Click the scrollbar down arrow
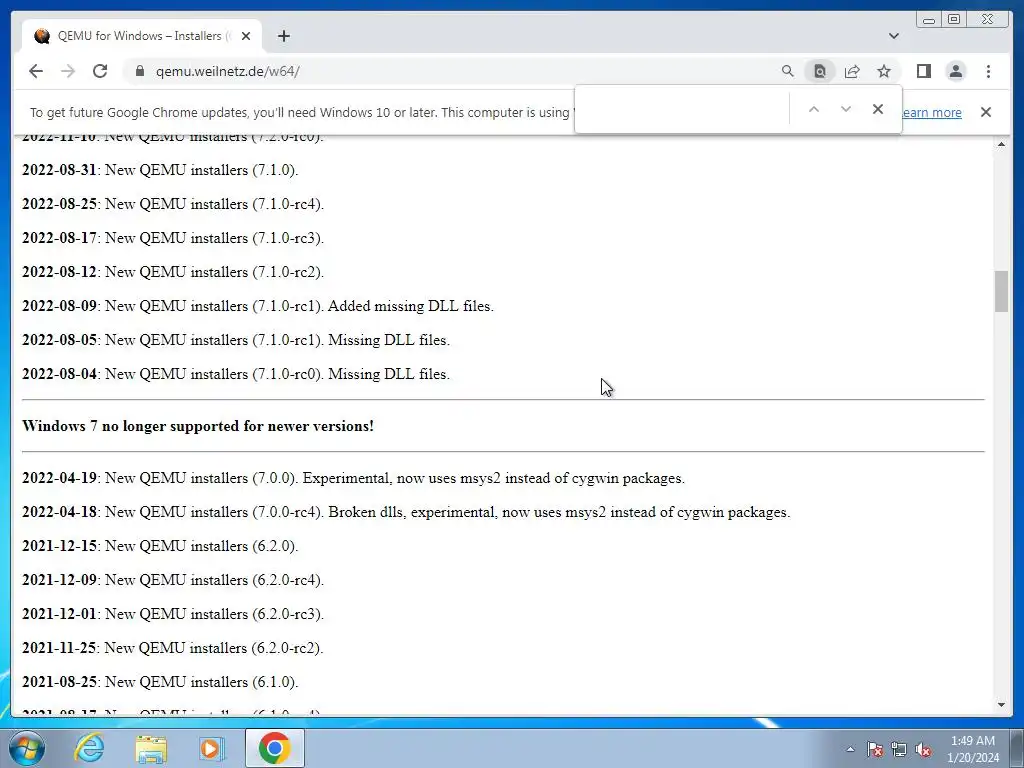The width and height of the screenshot is (1024, 768). [1001, 705]
